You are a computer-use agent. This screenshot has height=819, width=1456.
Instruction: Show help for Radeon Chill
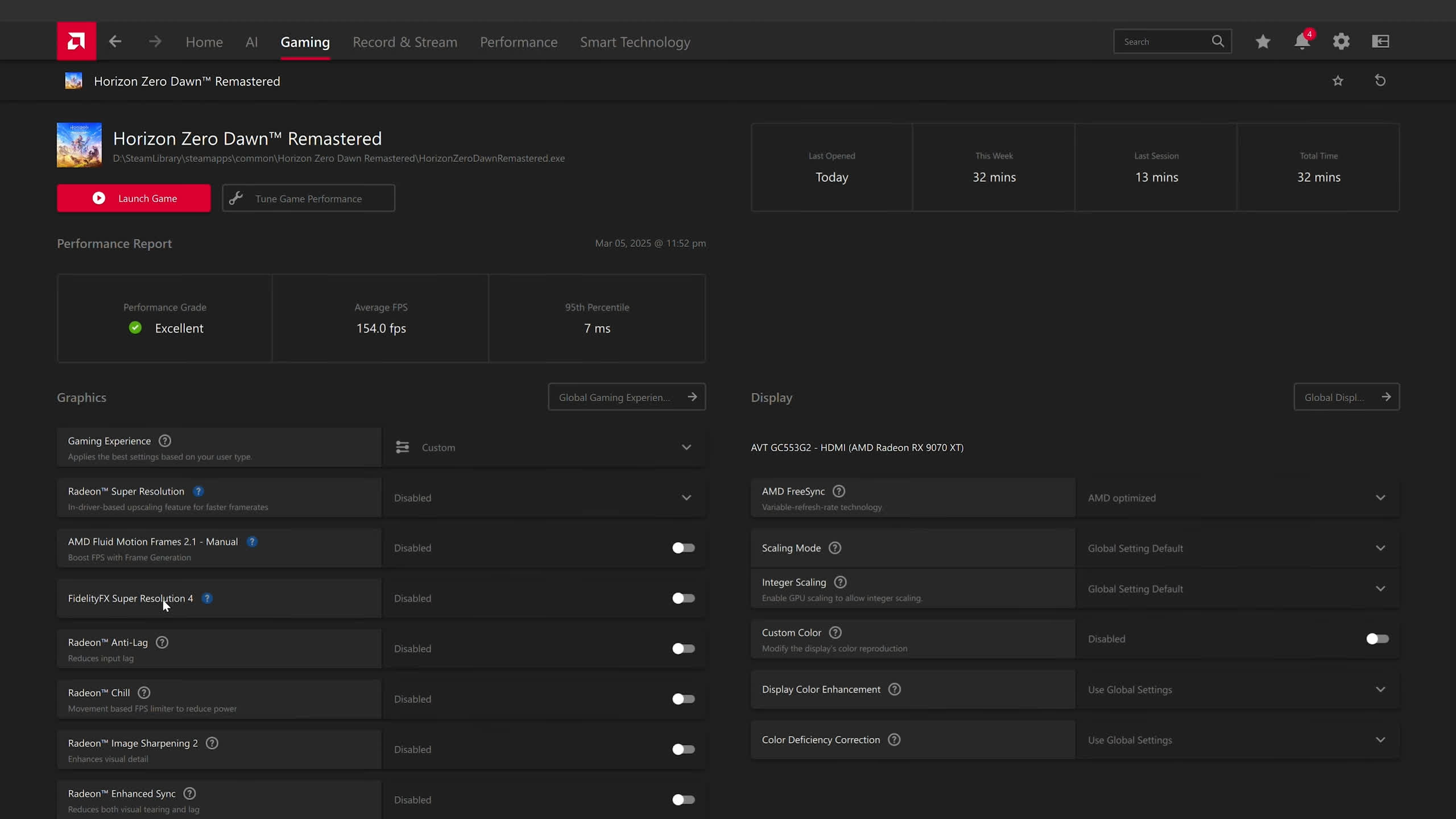click(144, 692)
